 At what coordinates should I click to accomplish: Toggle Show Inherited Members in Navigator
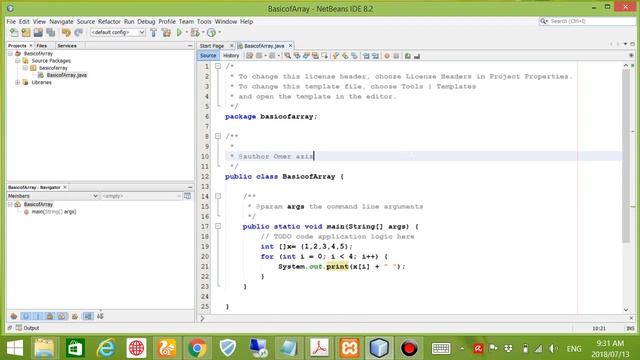[x=14, y=316]
